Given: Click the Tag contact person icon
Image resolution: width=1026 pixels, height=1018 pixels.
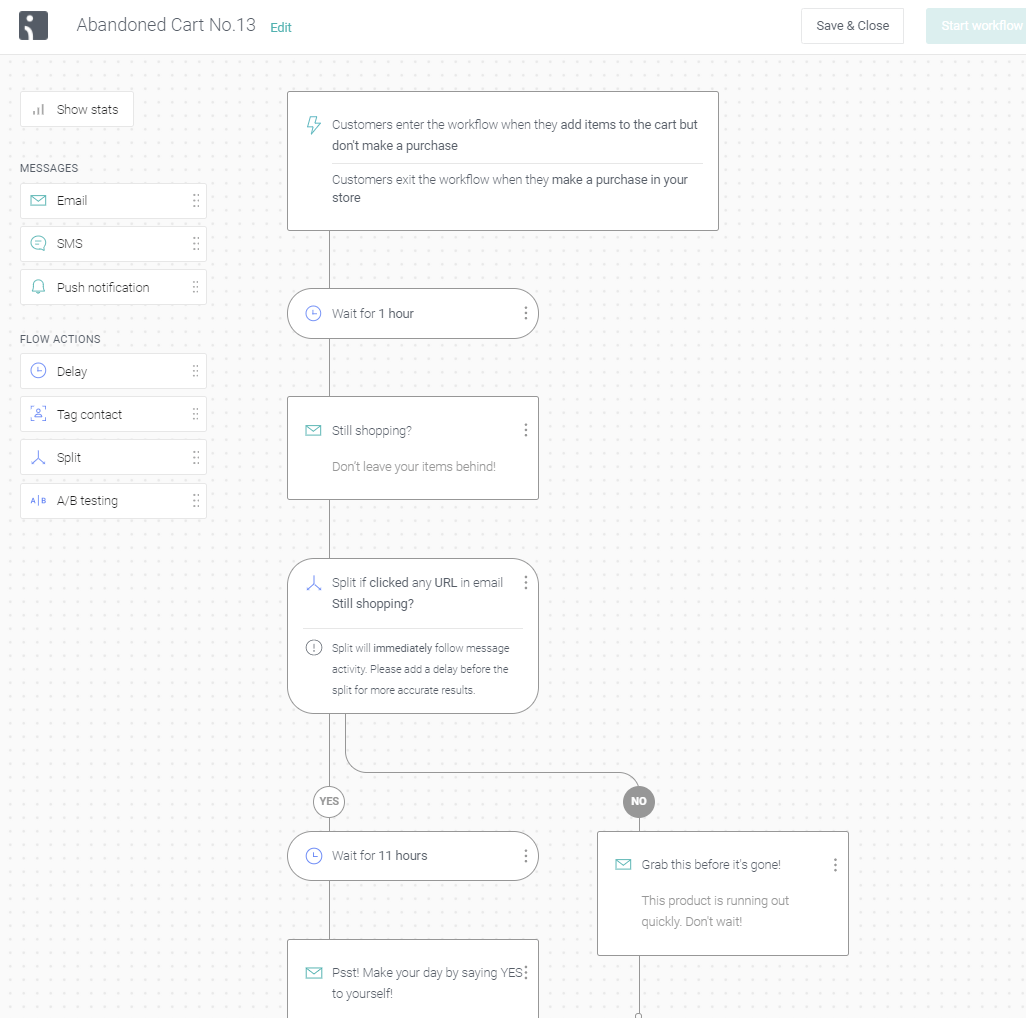Looking at the screenshot, I should (x=39, y=413).
